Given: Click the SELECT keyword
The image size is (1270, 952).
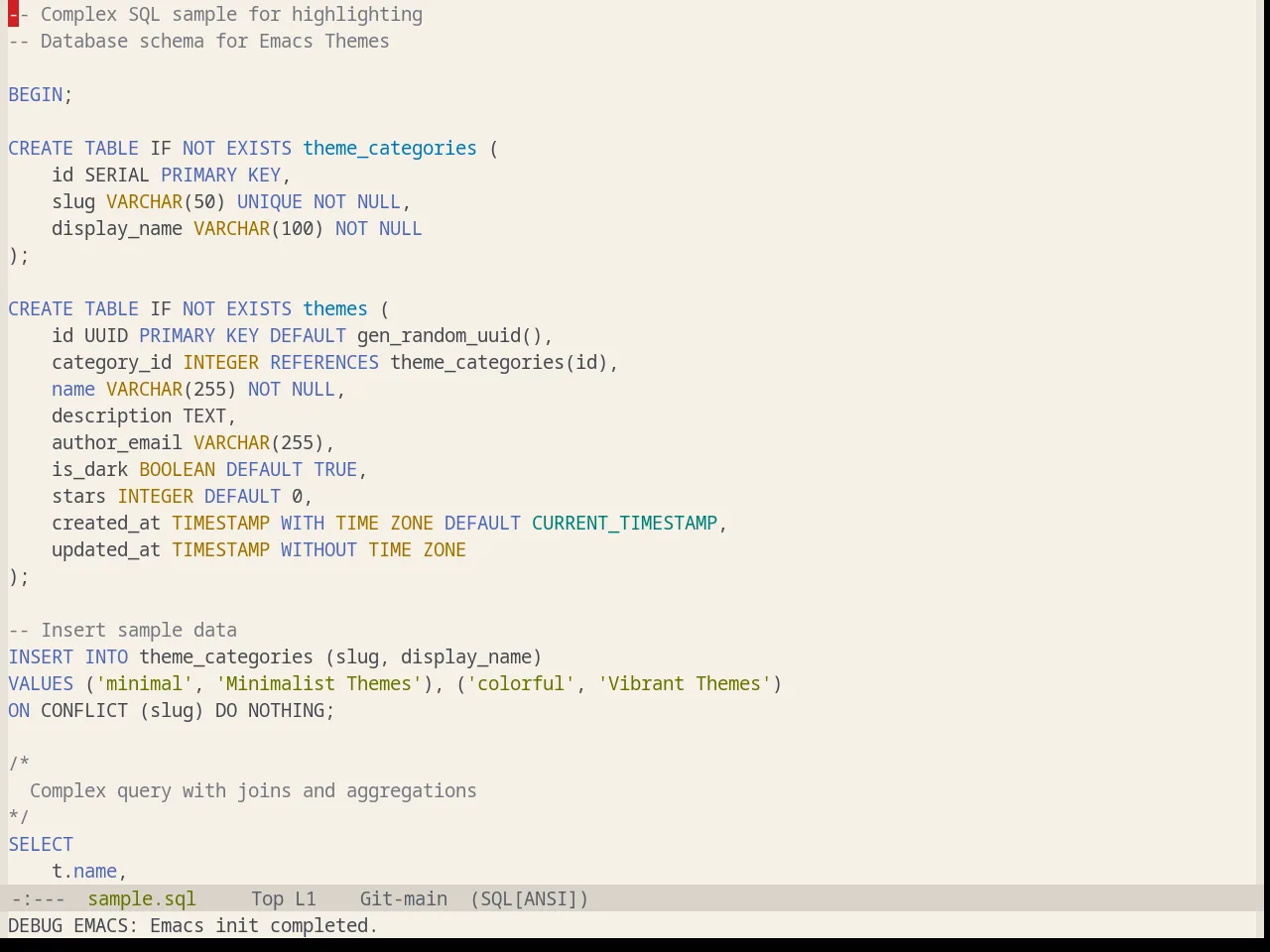Looking at the screenshot, I should pyautogui.click(x=41, y=845).
